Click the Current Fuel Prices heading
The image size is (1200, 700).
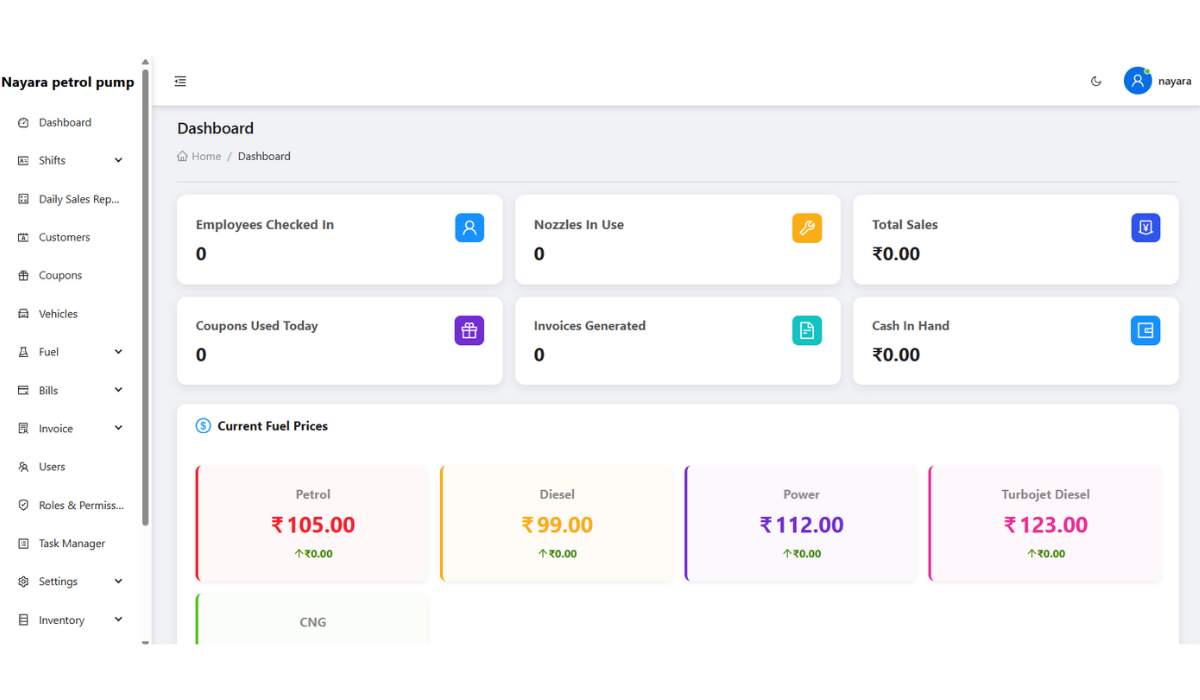click(x=273, y=426)
